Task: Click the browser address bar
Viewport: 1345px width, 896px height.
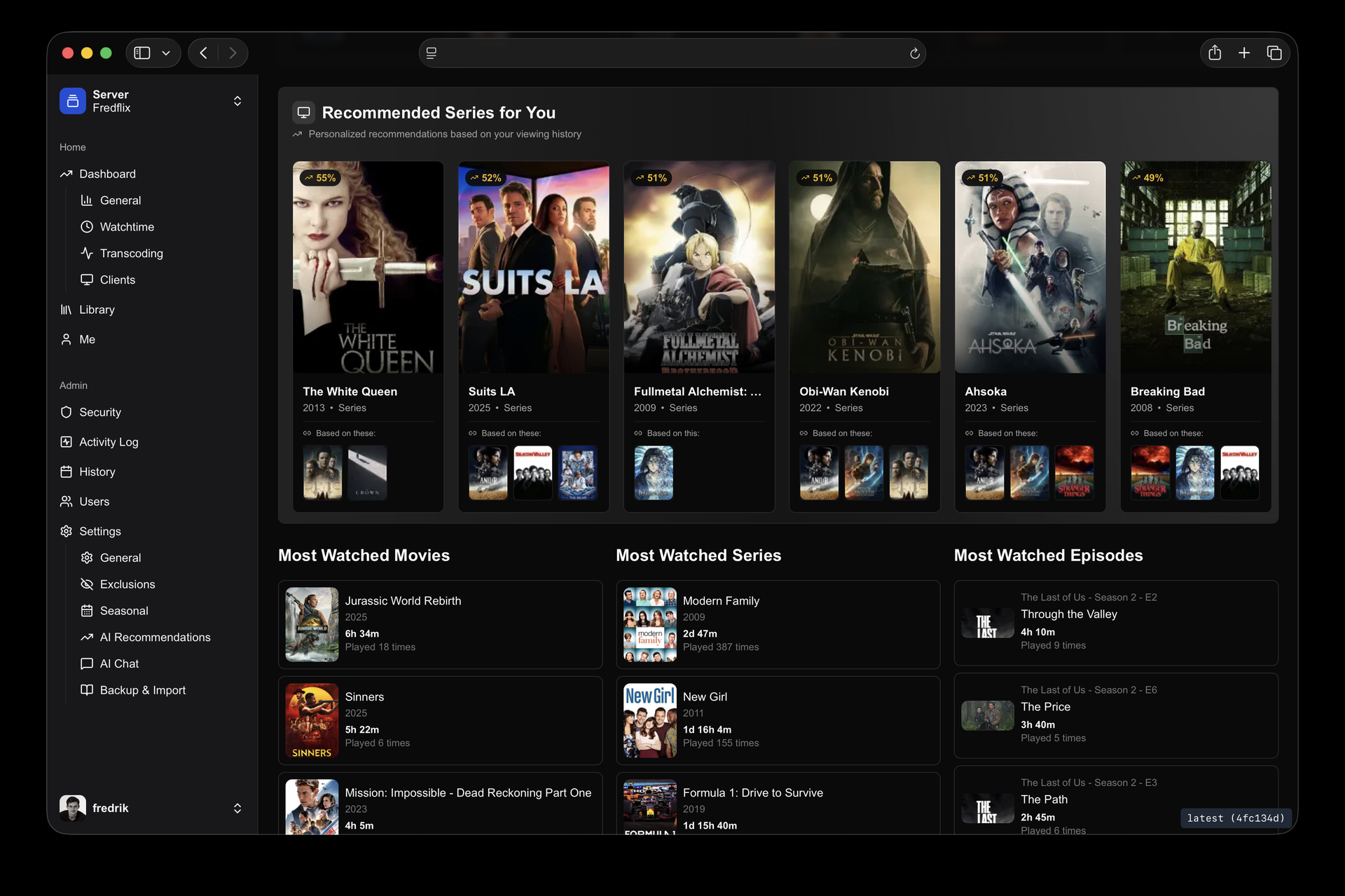Action: pyautogui.click(x=672, y=53)
